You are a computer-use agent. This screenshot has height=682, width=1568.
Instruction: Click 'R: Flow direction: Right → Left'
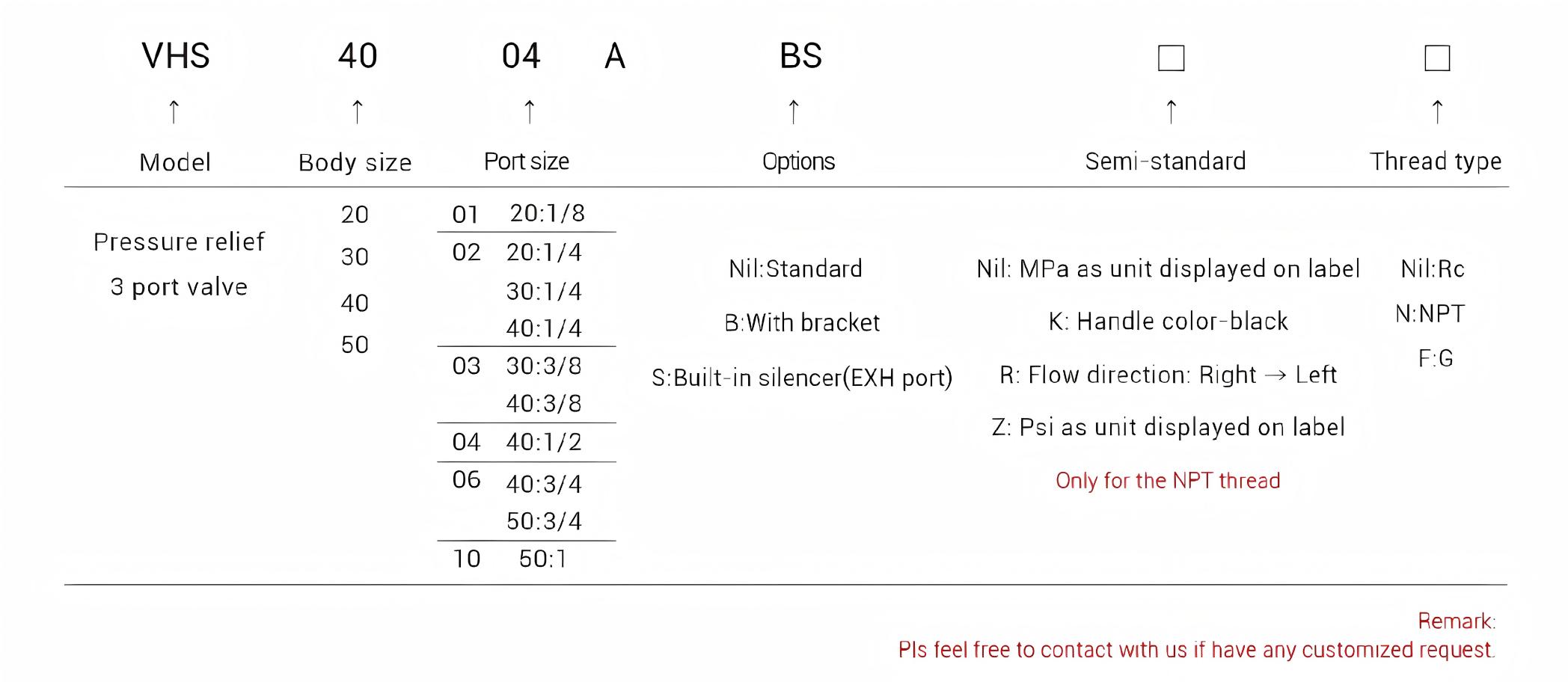(x=1168, y=375)
